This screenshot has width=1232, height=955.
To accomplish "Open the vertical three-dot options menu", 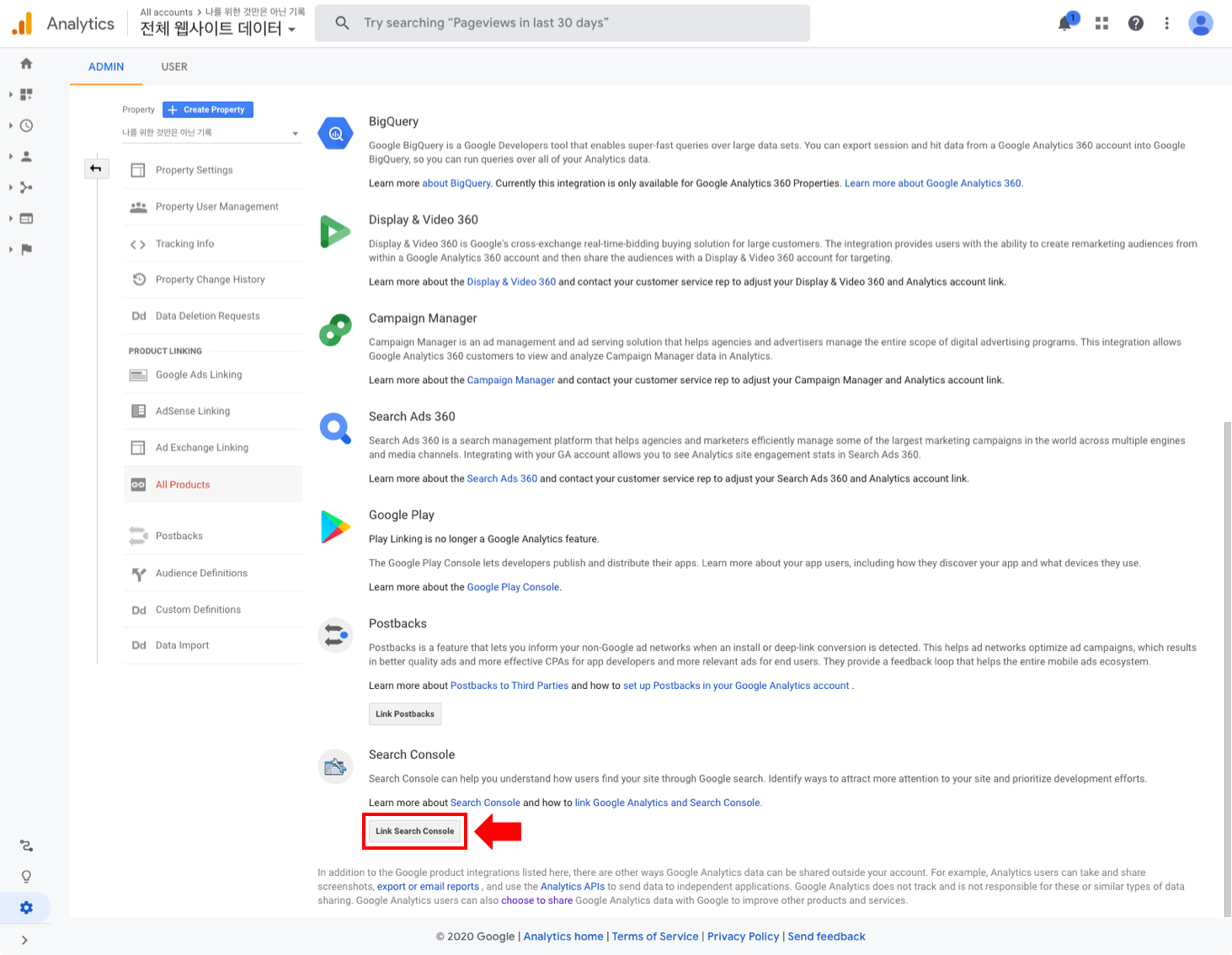I will pos(1167,24).
